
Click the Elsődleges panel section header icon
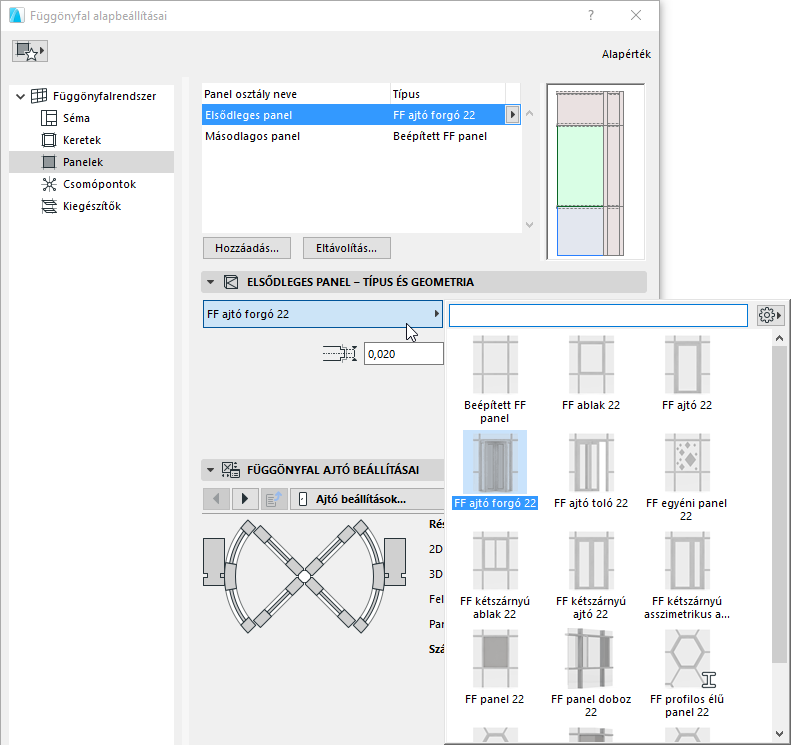231,282
